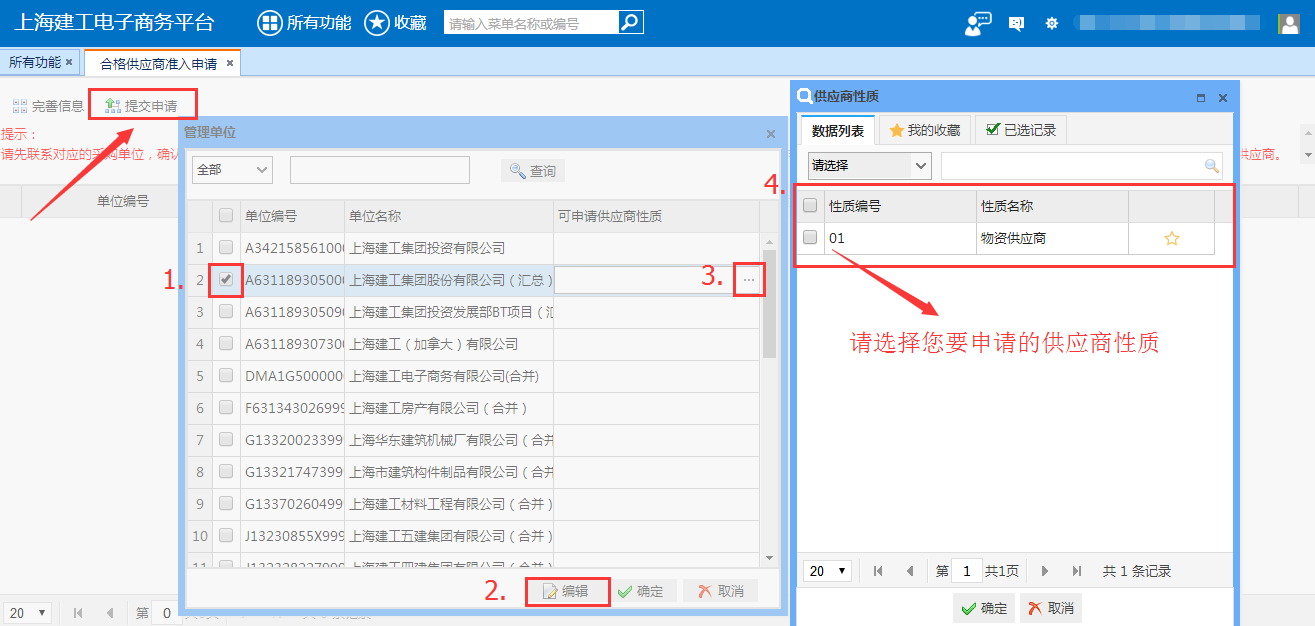Image resolution: width=1315 pixels, height=626 pixels.
Task: Open the online chat contacts icon
Action: pyautogui.click(x=977, y=23)
